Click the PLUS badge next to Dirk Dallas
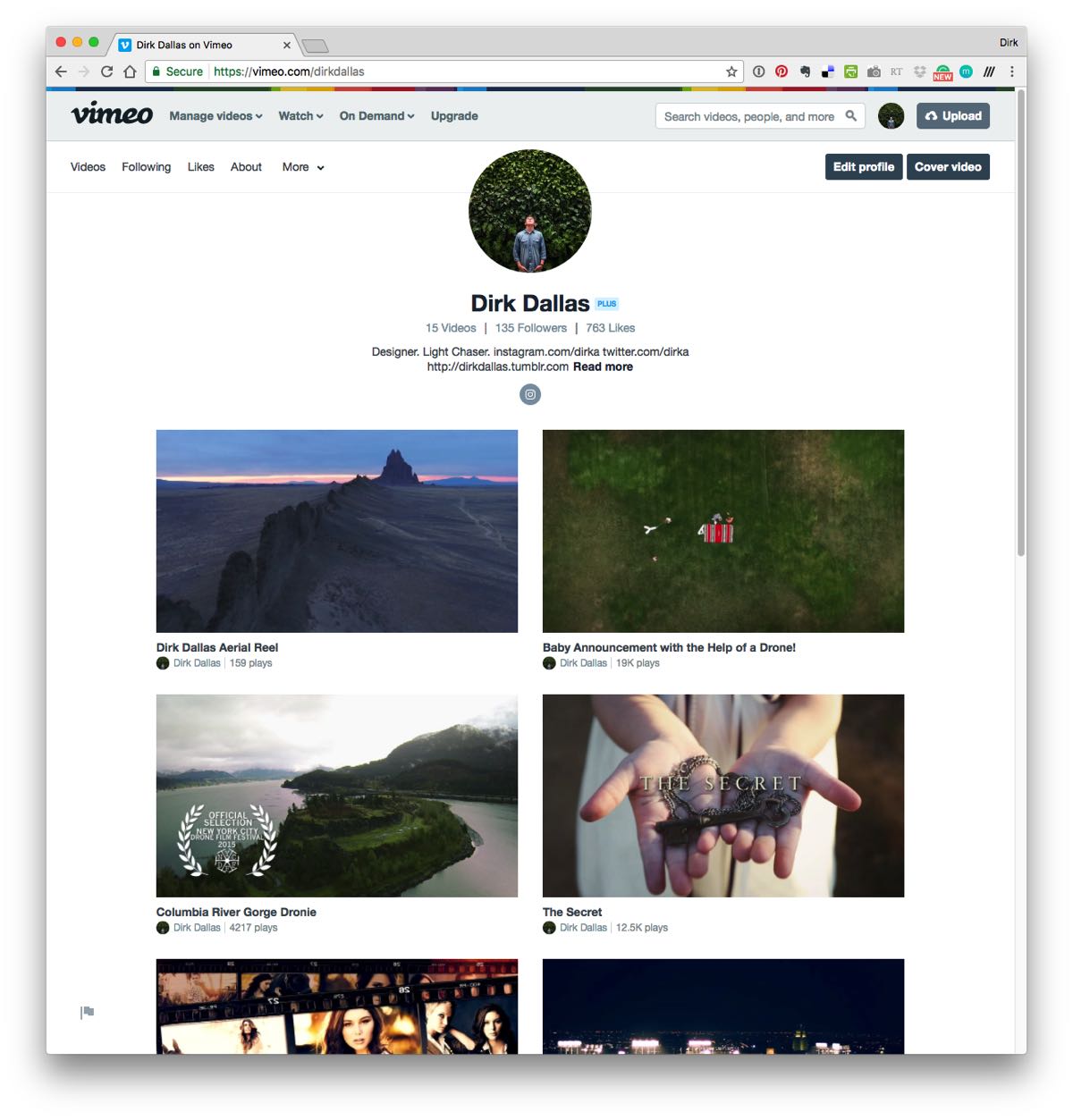This screenshot has width=1073, height=1120. pyautogui.click(x=607, y=304)
